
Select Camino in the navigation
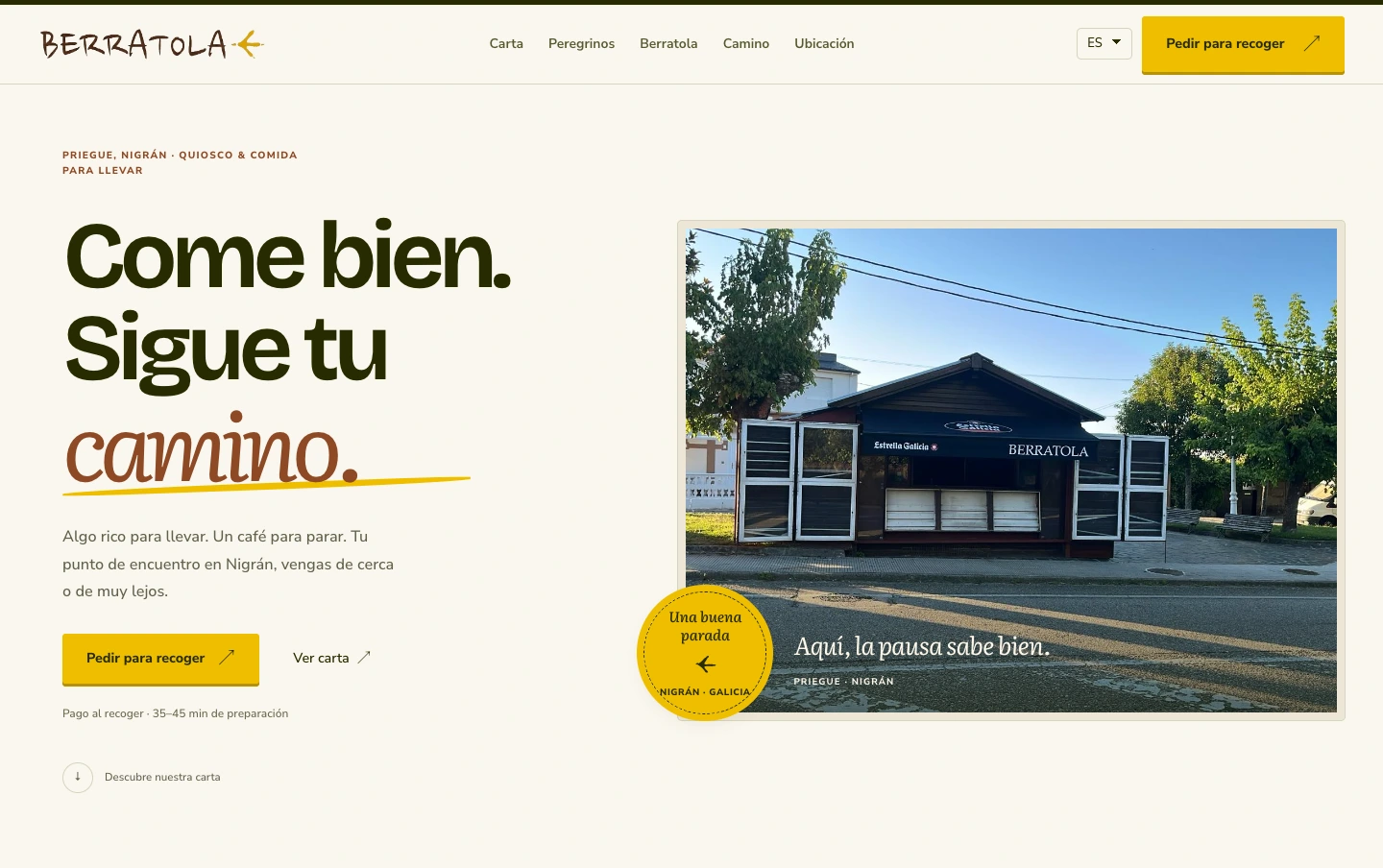746,43
